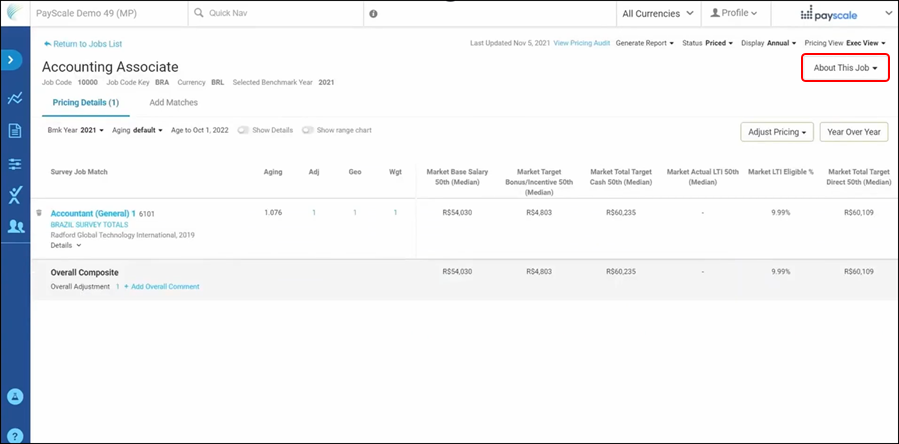Viewport: 899px width, 444px height.
Task: Click the document icon in the sidebar
Action: (15, 131)
